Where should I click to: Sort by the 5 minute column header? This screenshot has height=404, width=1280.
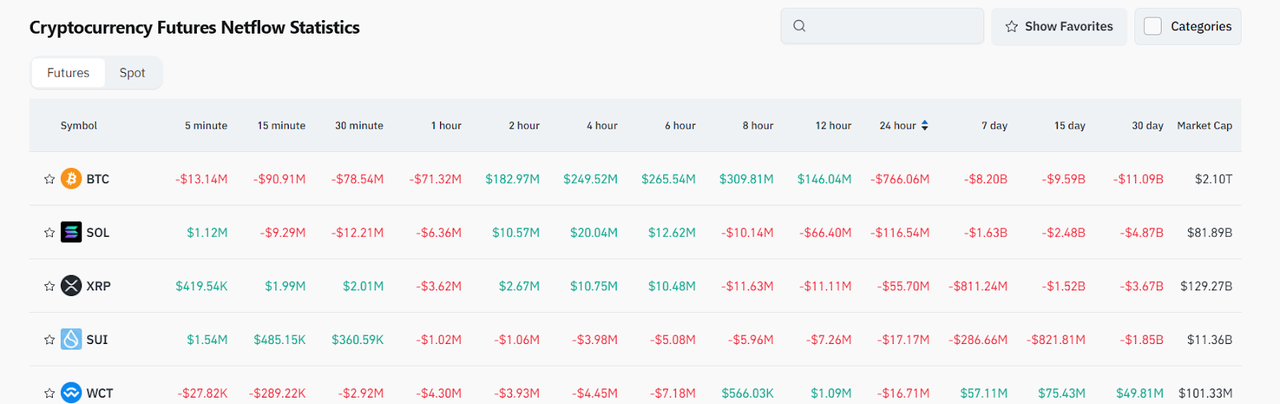205,126
